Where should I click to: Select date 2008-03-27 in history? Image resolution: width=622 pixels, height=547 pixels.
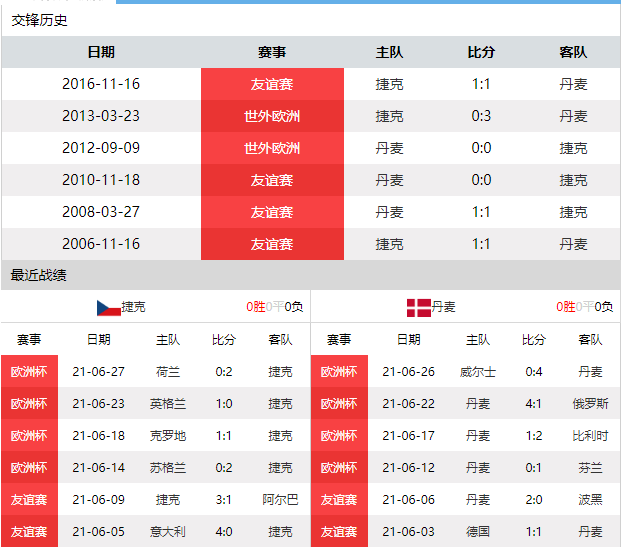click(101, 212)
